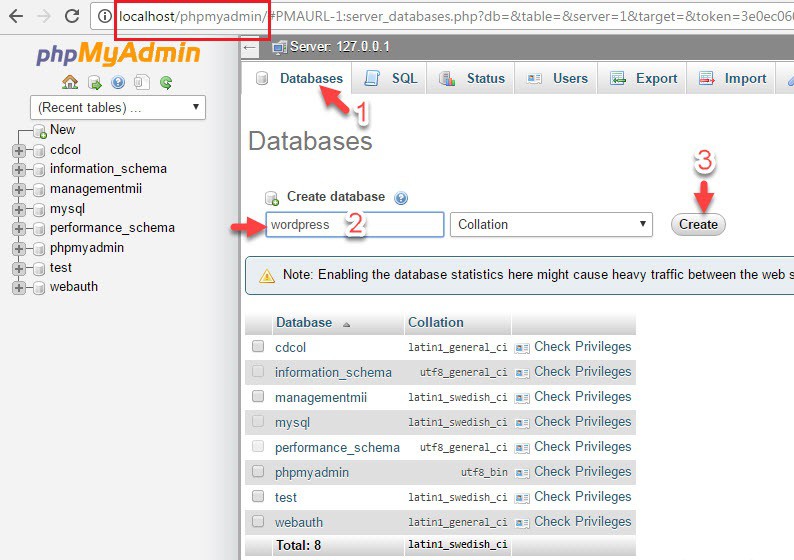Click the database icon beside mysql in the tree
The height and width of the screenshot is (560, 794).
click(39, 210)
